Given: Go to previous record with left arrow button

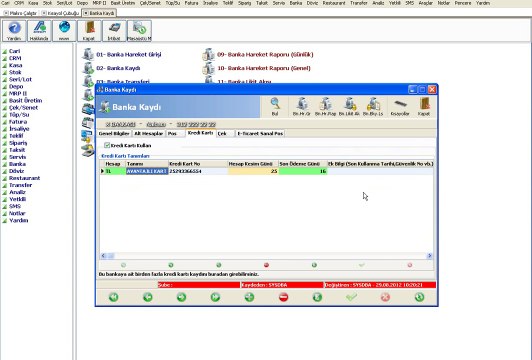Looking at the screenshot, I should [x=148, y=297].
